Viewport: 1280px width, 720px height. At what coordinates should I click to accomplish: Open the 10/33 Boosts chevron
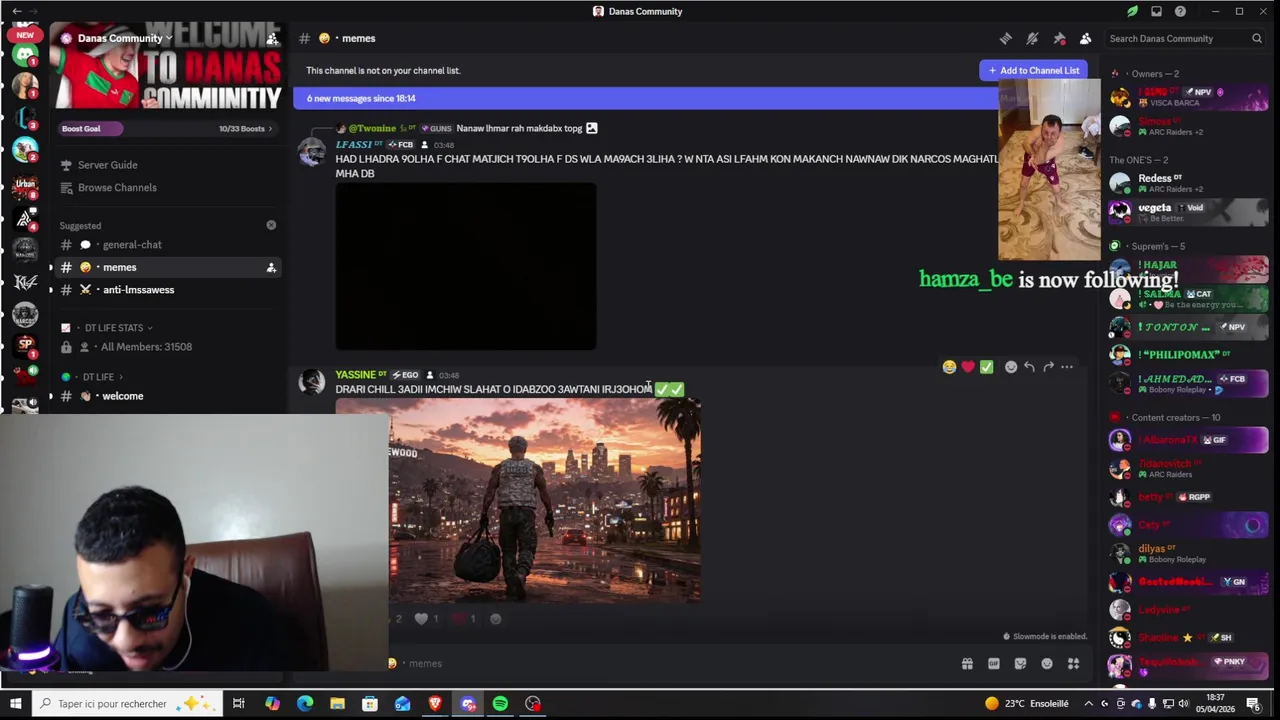pyautogui.click(x=246, y=128)
